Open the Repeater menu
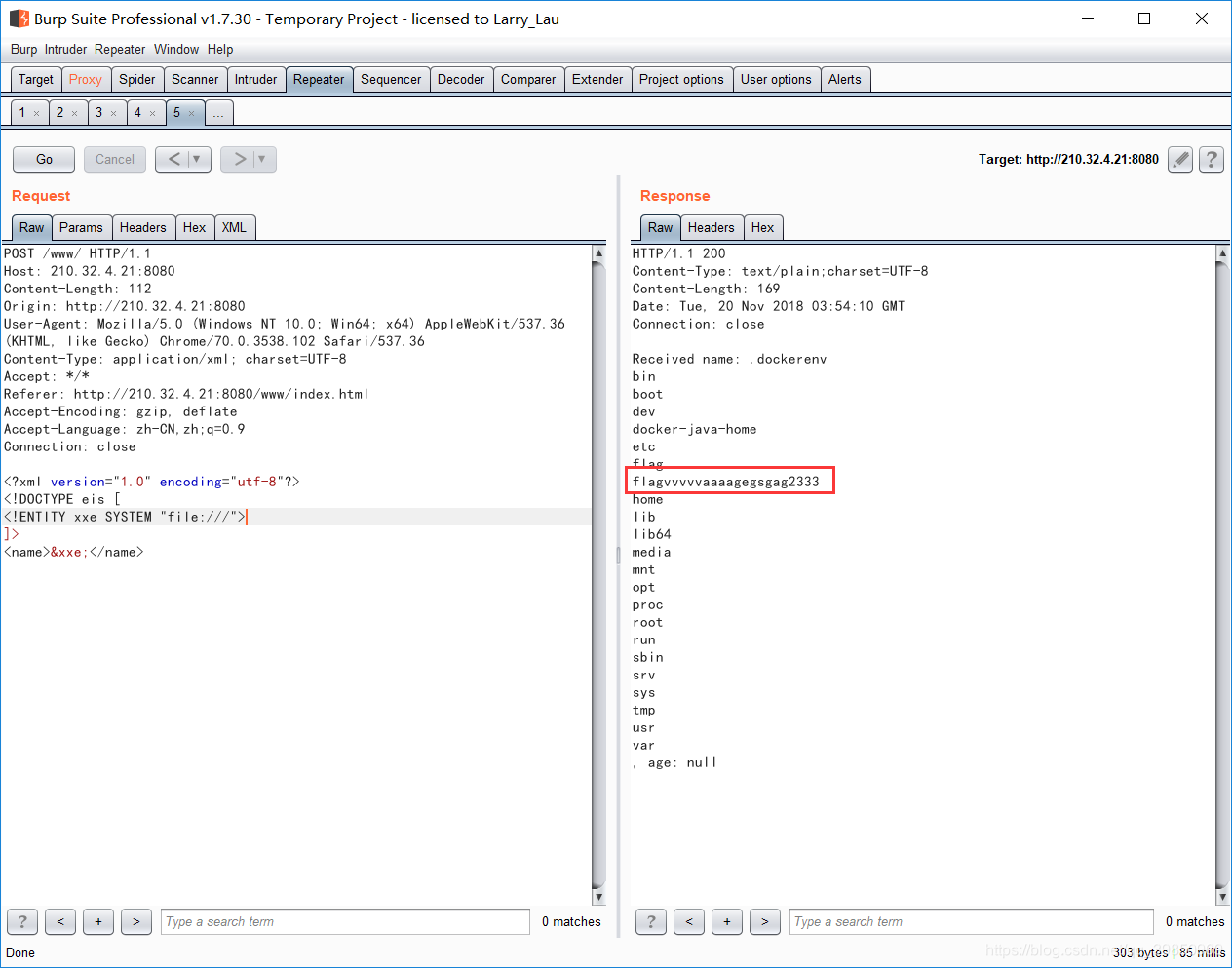The width and height of the screenshot is (1232, 968). (x=120, y=49)
